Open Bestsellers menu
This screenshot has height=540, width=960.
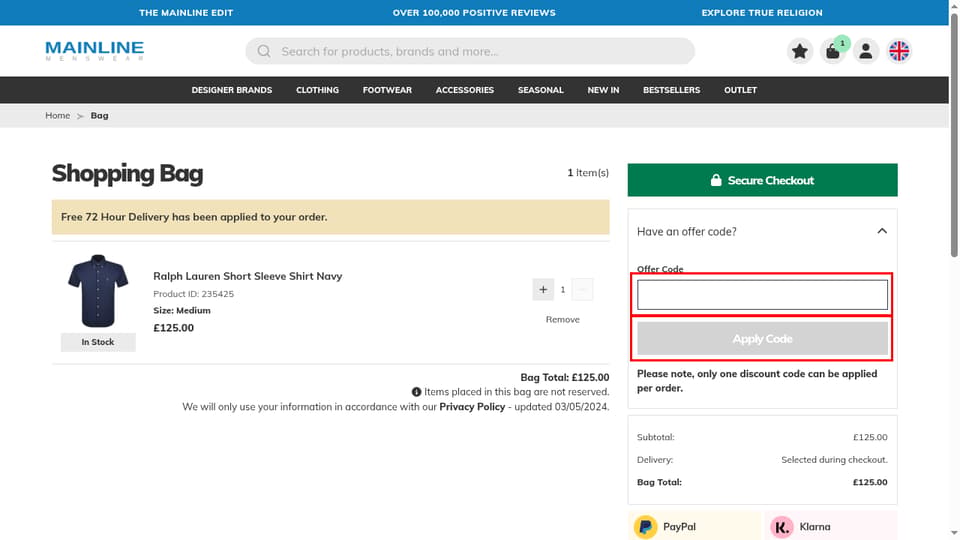point(671,90)
